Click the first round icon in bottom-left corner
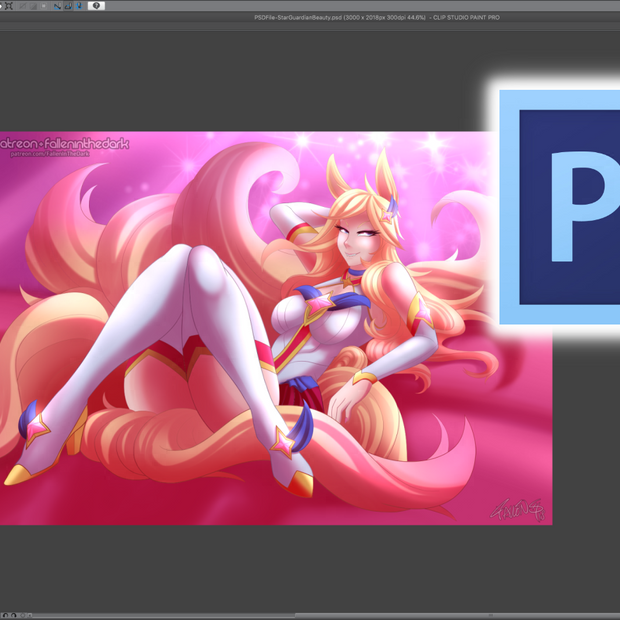The width and height of the screenshot is (620, 620). tap(5, 615)
